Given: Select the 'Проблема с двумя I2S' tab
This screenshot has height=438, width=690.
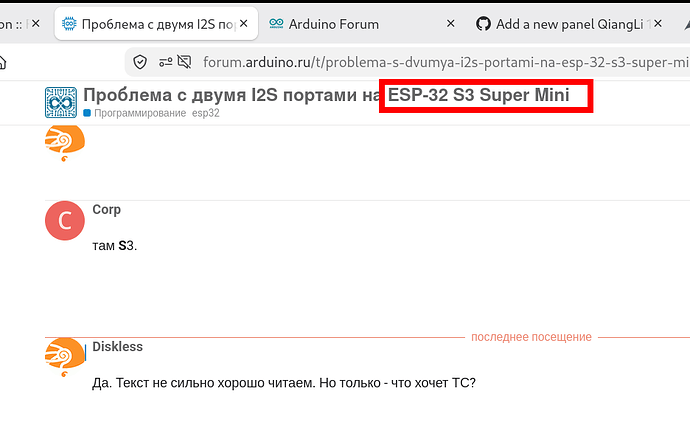Looking at the screenshot, I should click(156, 24).
